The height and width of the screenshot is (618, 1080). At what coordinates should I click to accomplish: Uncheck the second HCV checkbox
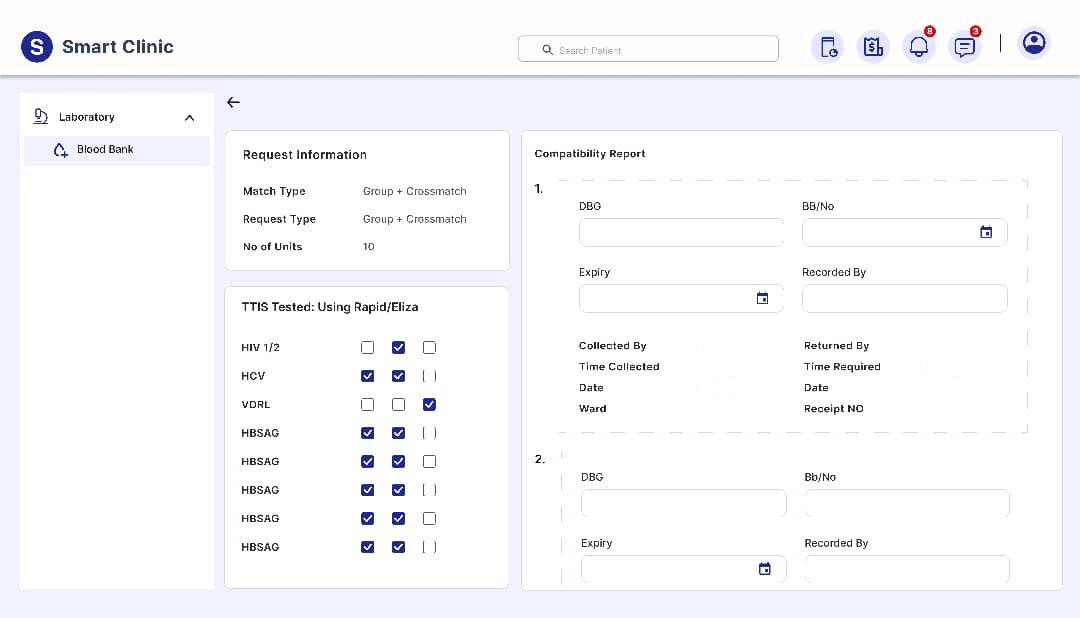pyautogui.click(x=398, y=375)
